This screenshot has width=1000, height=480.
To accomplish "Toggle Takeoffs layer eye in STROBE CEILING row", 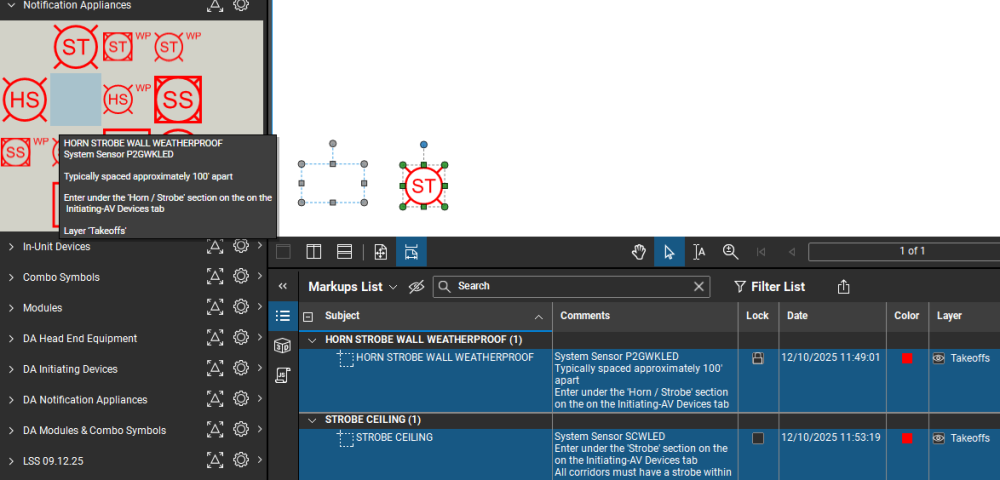I will 938,438.
